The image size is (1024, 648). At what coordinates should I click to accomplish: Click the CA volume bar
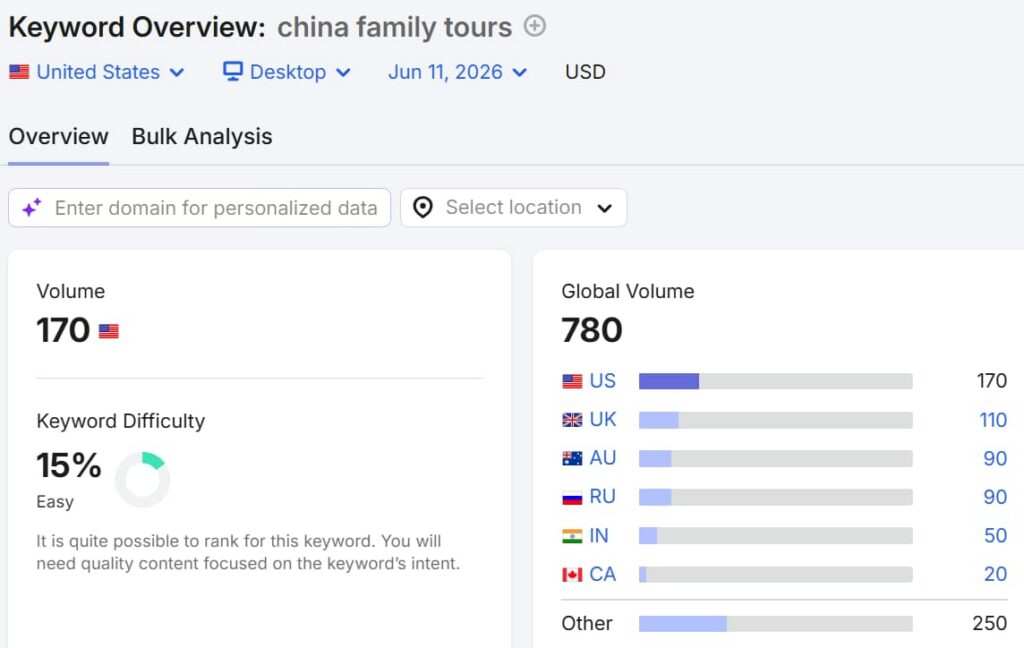tap(775, 575)
